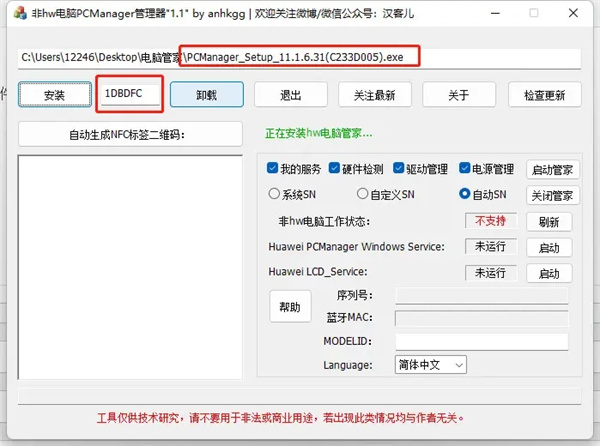
Task: Click the bottom progress bar
Action: [299, 396]
